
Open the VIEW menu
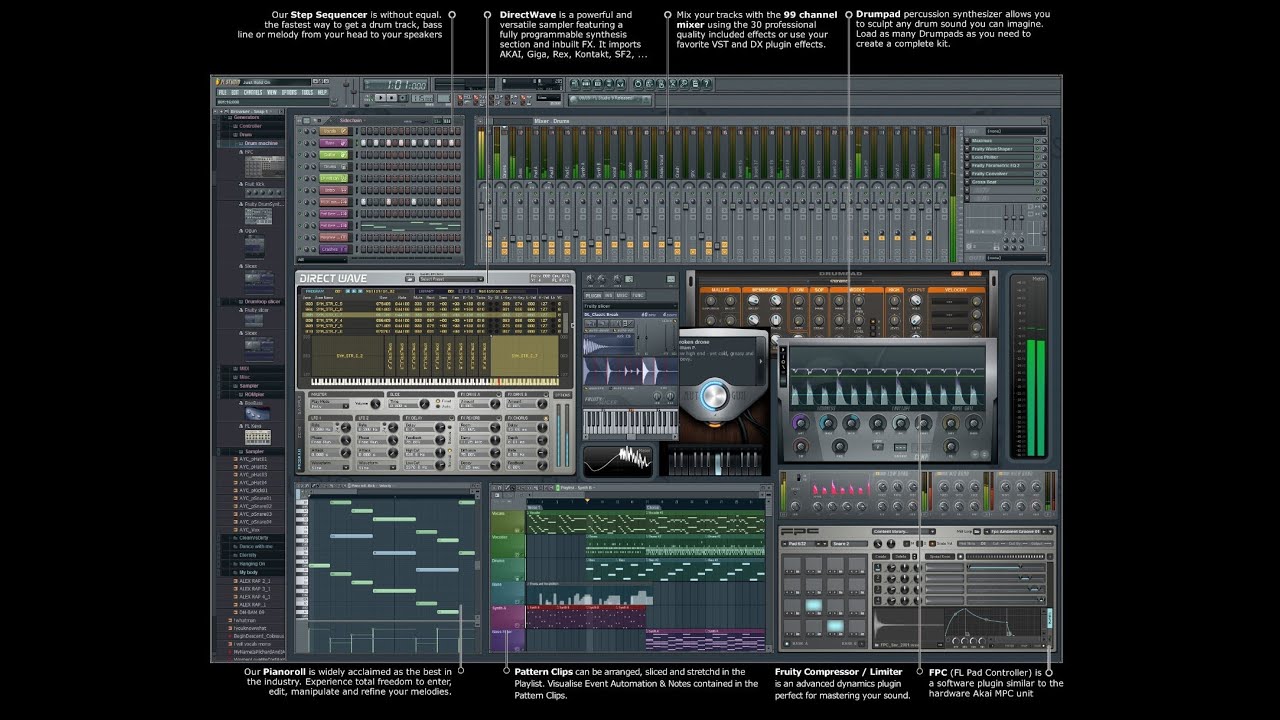tap(272, 92)
